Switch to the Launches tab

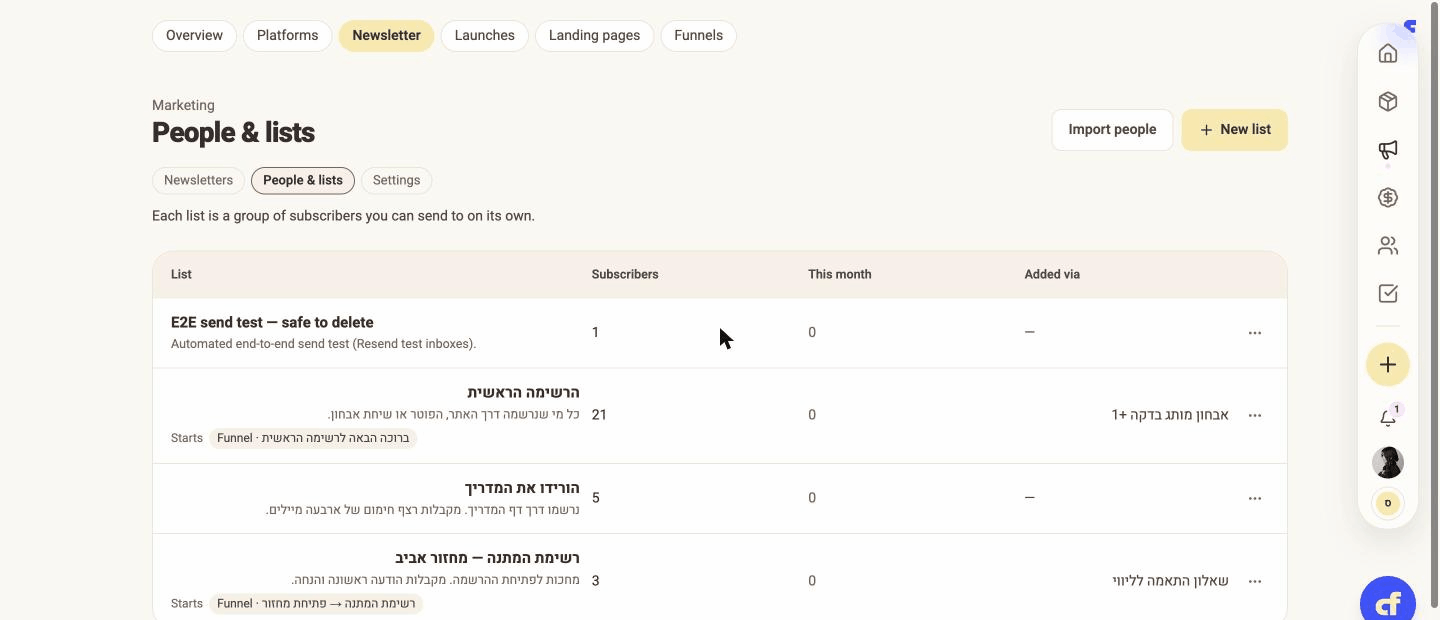click(x=484, y=36)
